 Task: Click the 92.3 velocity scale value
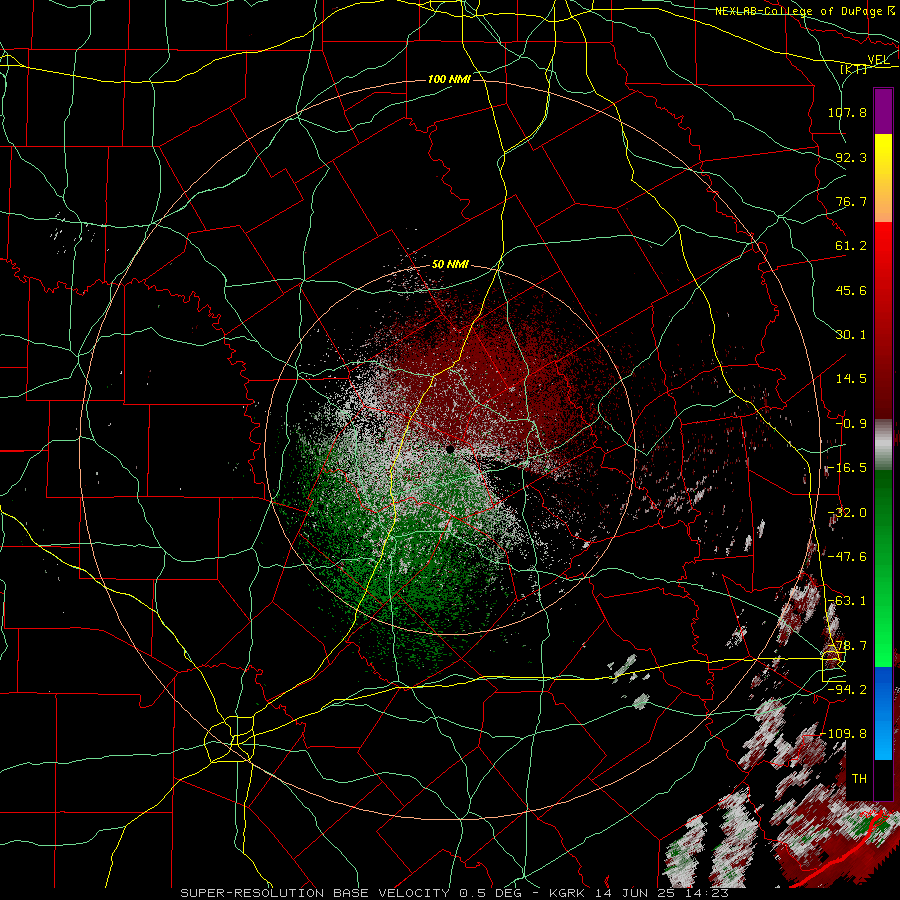(x=851, y=157)
